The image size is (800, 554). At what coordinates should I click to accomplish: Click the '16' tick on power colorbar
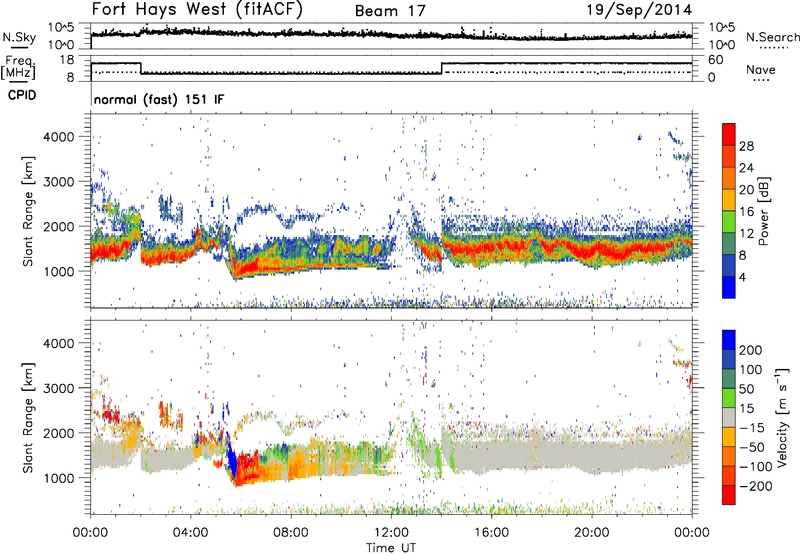(x=746, y=212)
